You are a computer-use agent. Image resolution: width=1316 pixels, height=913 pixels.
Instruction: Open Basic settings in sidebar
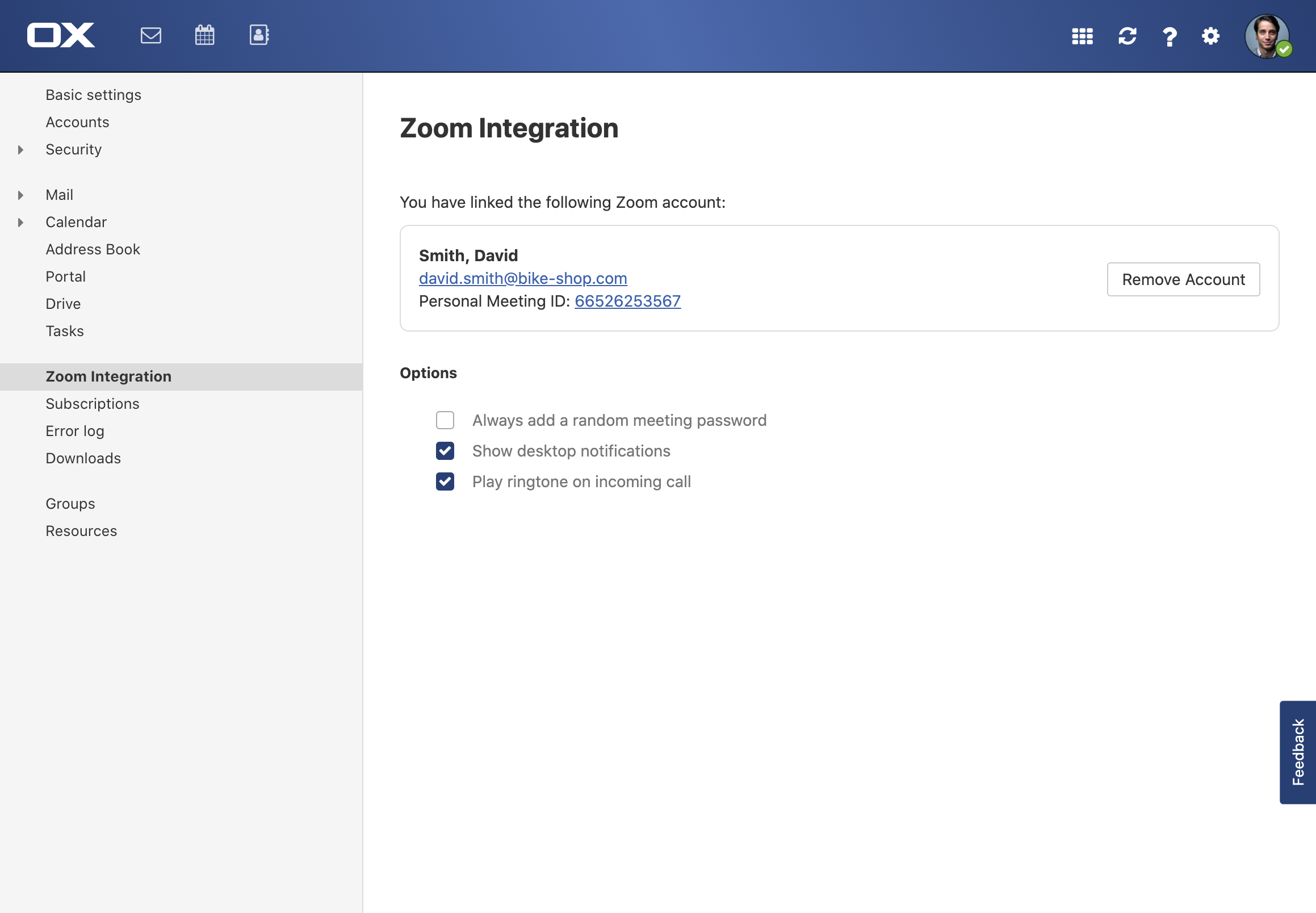[x=93, y=95]
